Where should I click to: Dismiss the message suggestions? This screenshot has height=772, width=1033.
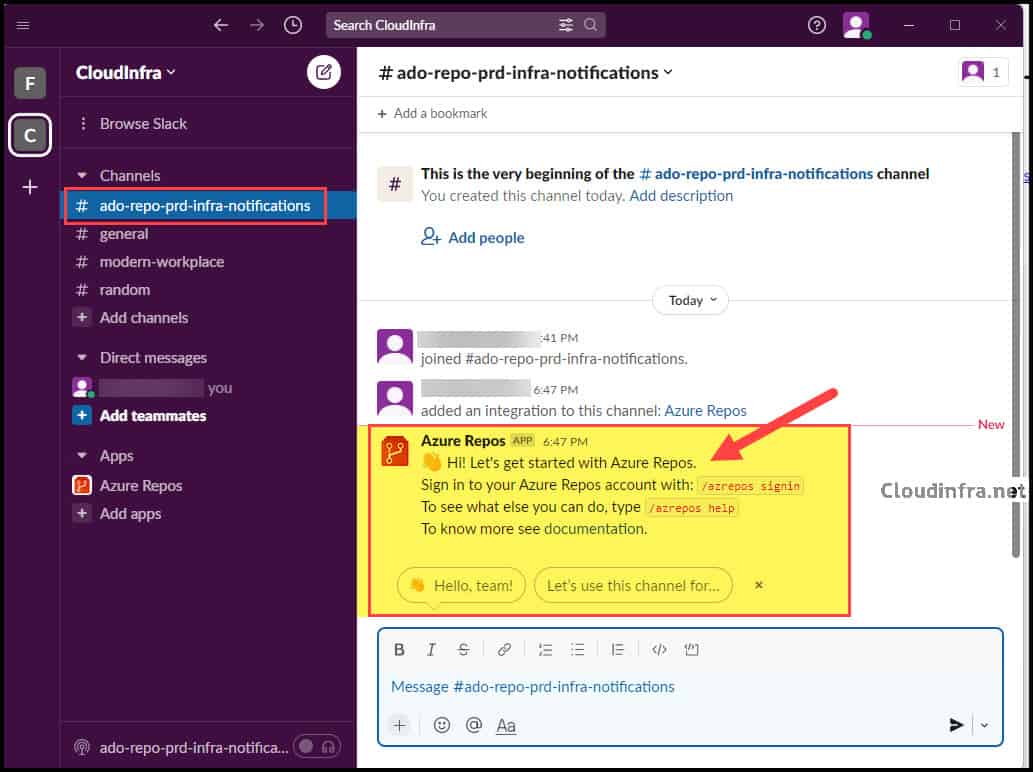coord(758,585)
